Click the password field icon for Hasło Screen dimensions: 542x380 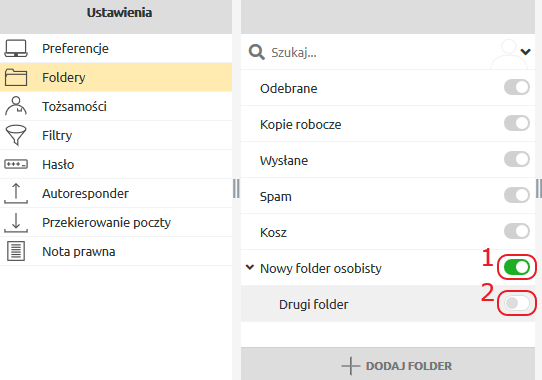[16, 164]
